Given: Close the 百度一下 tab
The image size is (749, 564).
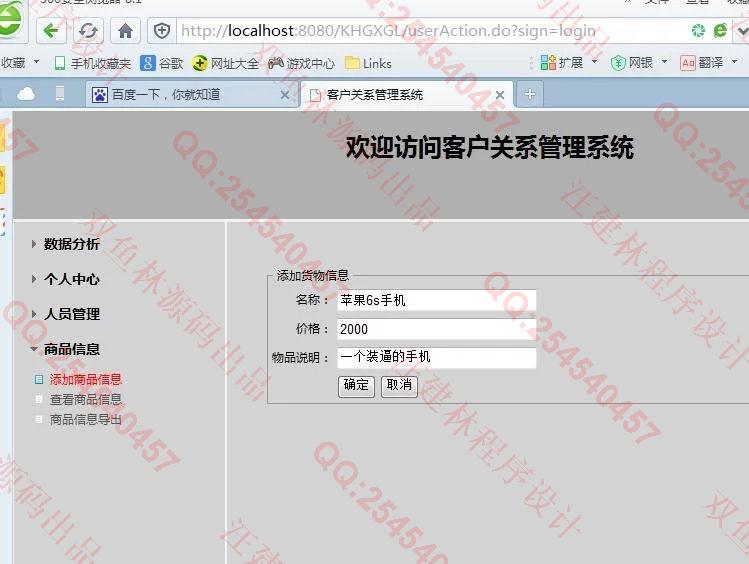Looking at the screenshot, I should coord(285,95).
